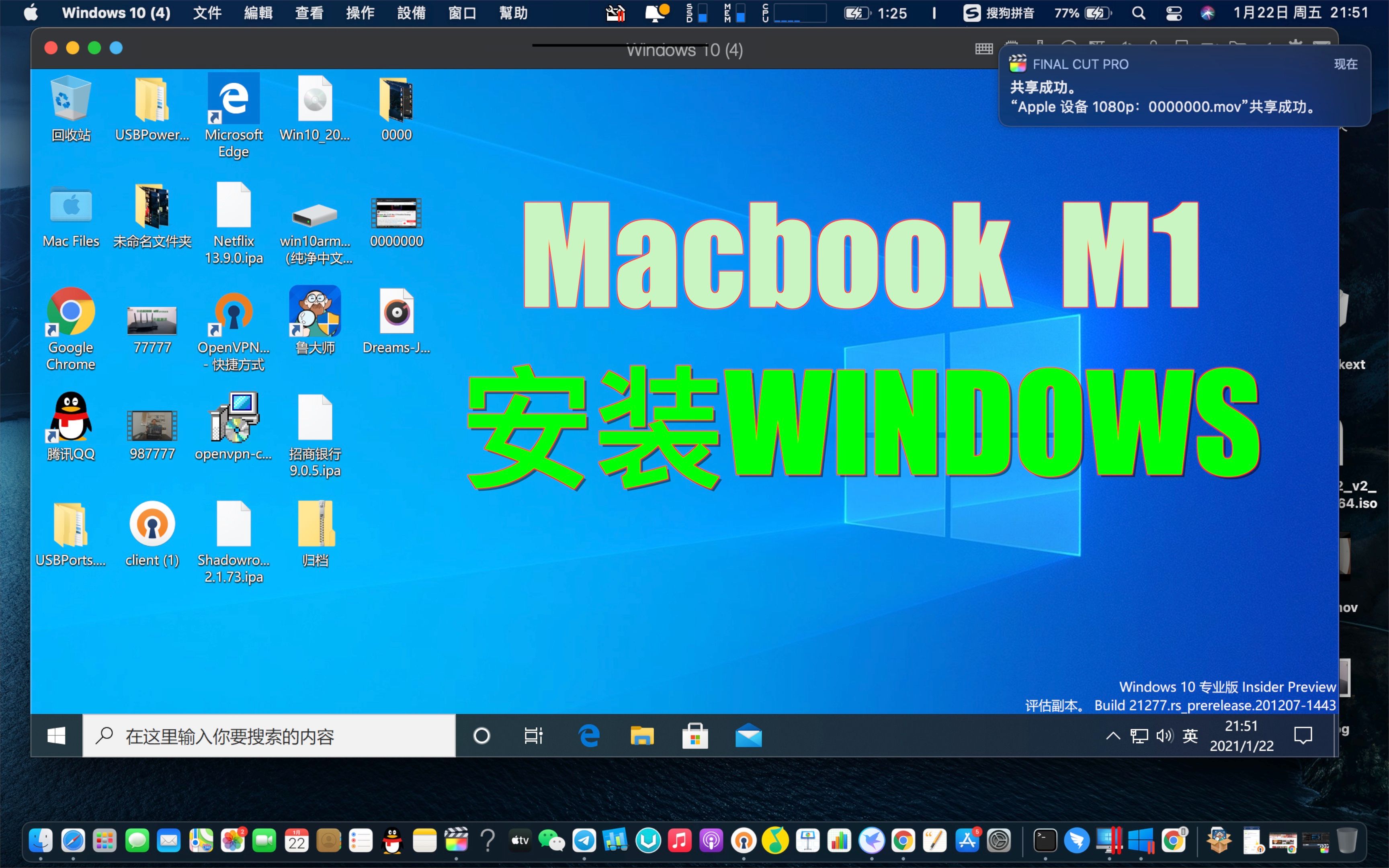Open the volume speaker tray icon
This screenshot has width=1389, height=868.
pos(1165,735)
